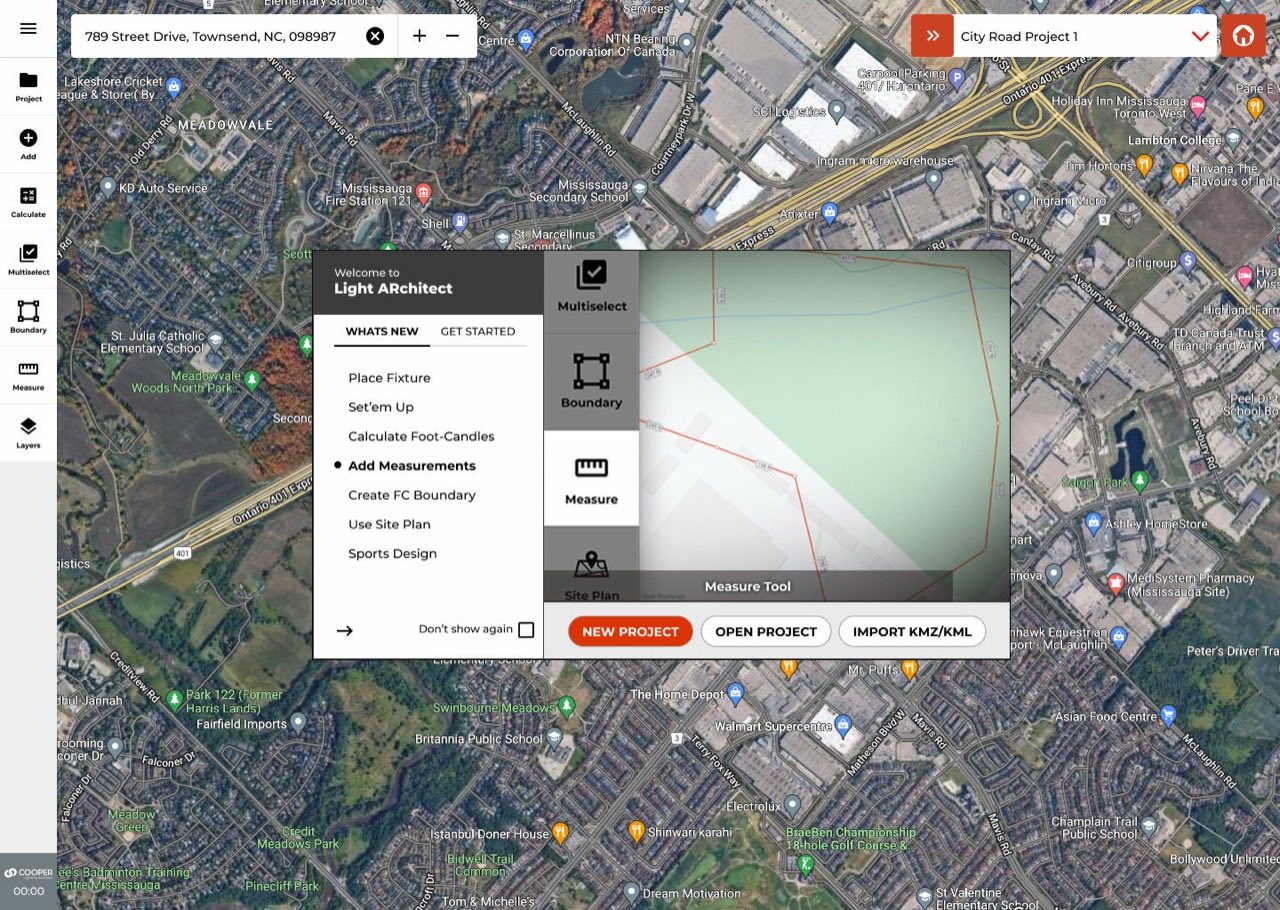
Task: Open the Layers panel from the sidebar
Action: 28,433
